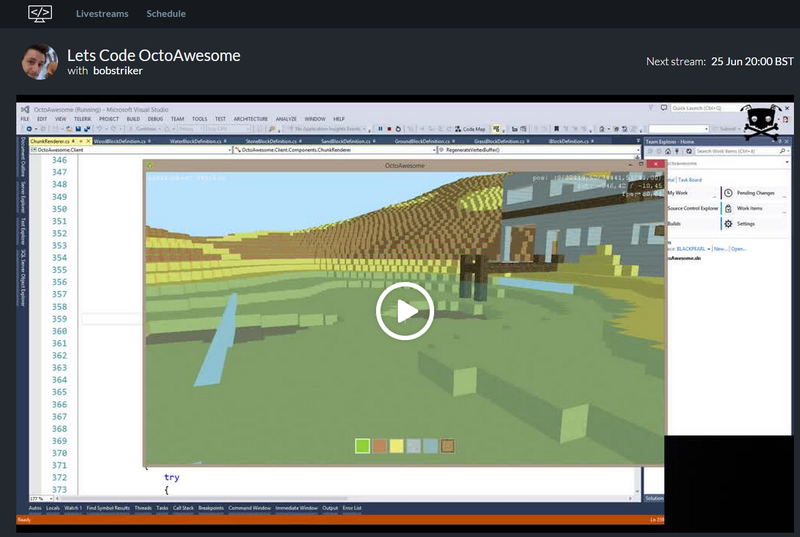Viewport: 800px width, 537px height.
Task: Click the Team Explorer Refresh icon
Action: [689, 151]
